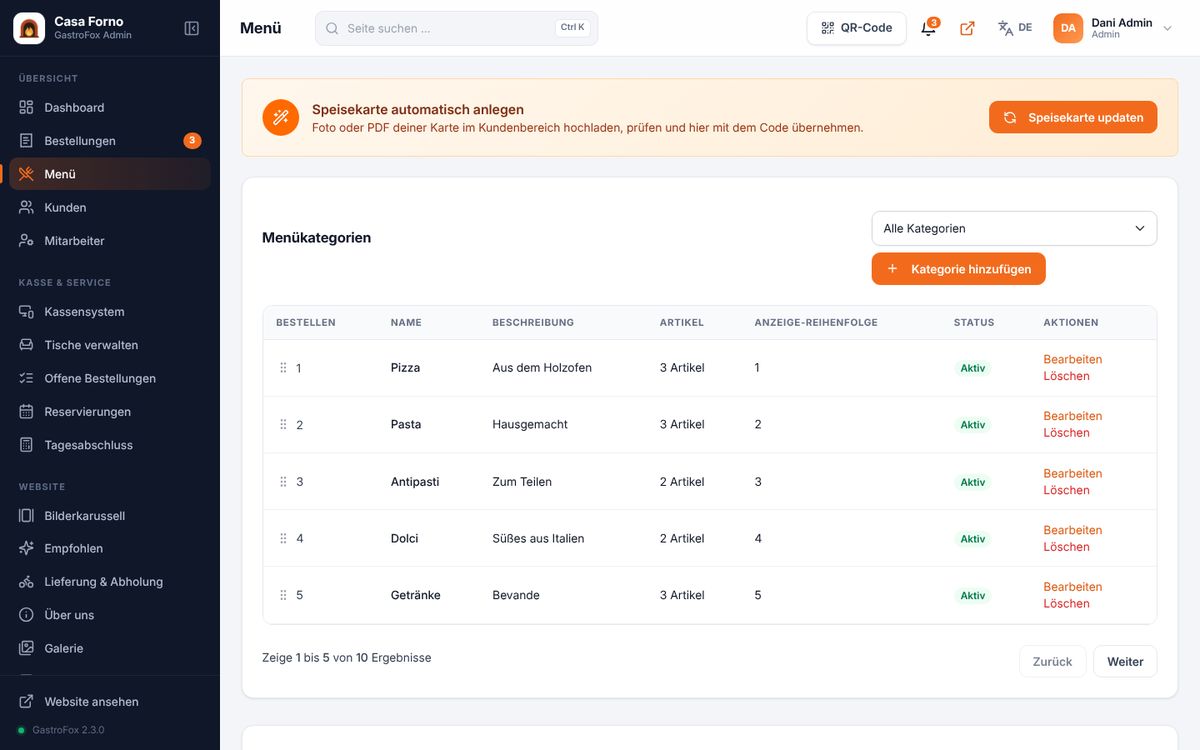The width and height of the screenshot is (1200, 750).
Task: Open Mitarbeiter page
Action: click(110, 241)
